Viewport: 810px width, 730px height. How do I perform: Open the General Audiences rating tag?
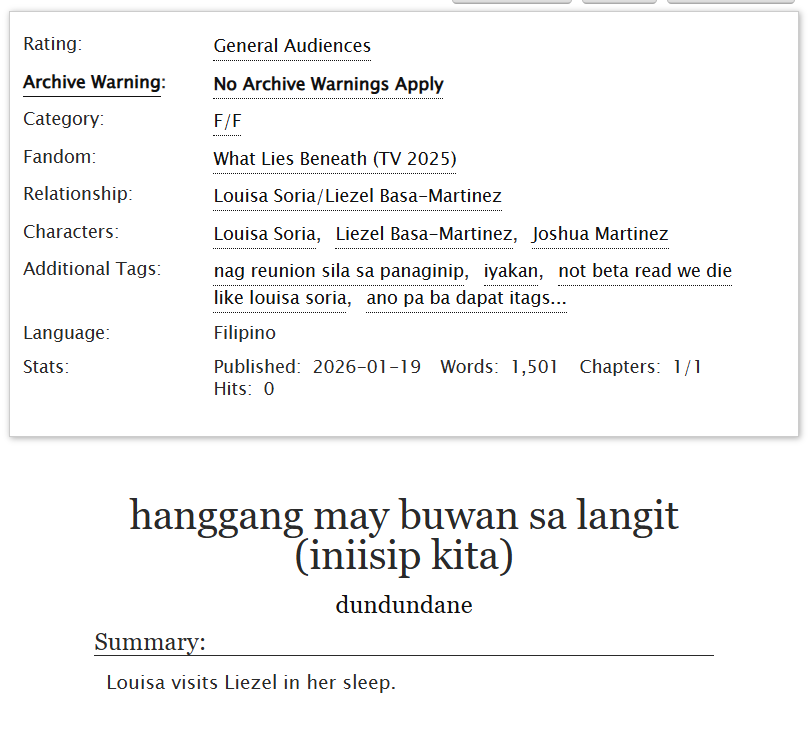coord(292,46)
